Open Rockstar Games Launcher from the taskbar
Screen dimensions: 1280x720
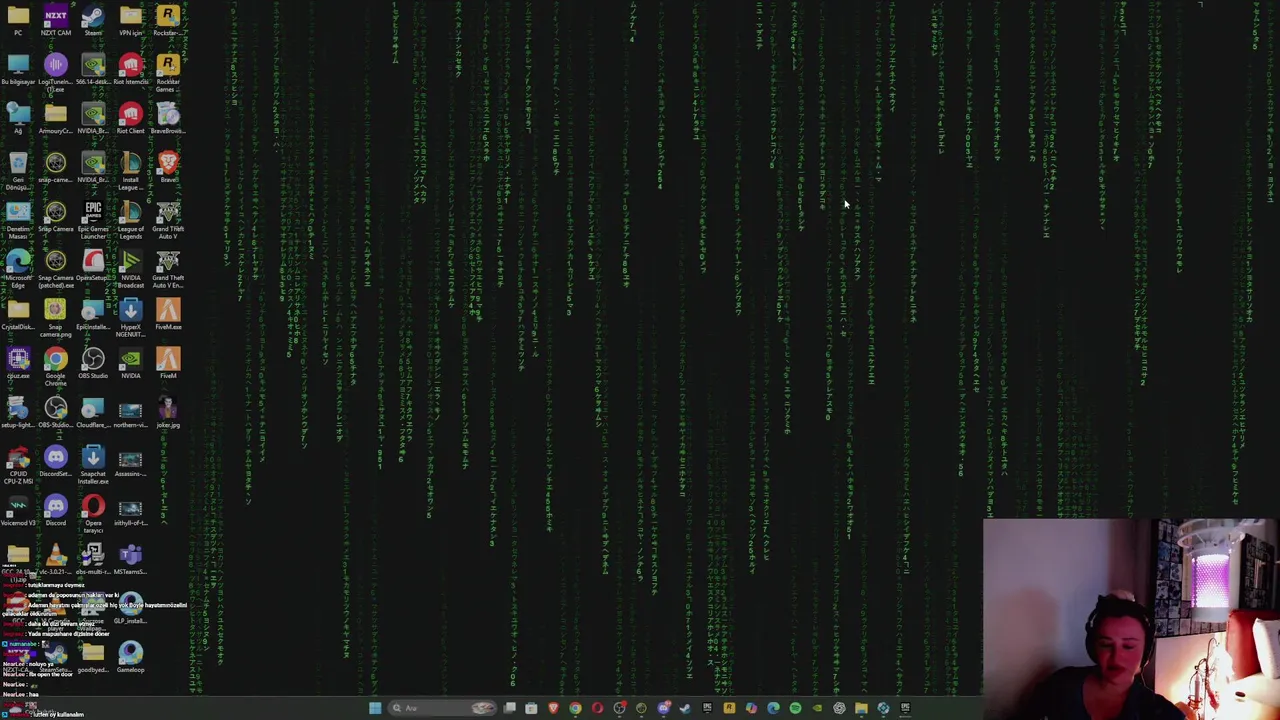pos(729,708)
